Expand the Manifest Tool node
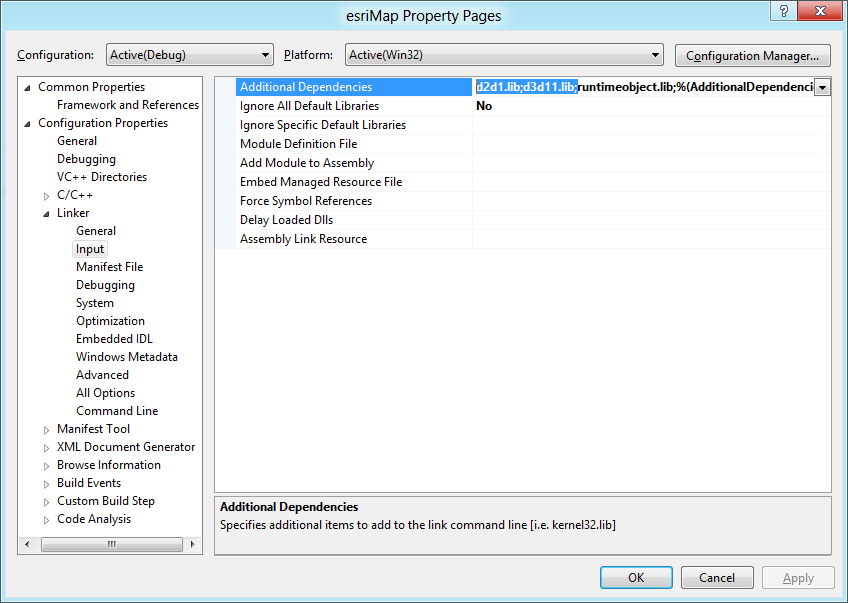The width and height of the screenshot is (848, 603). coord(47,430)
